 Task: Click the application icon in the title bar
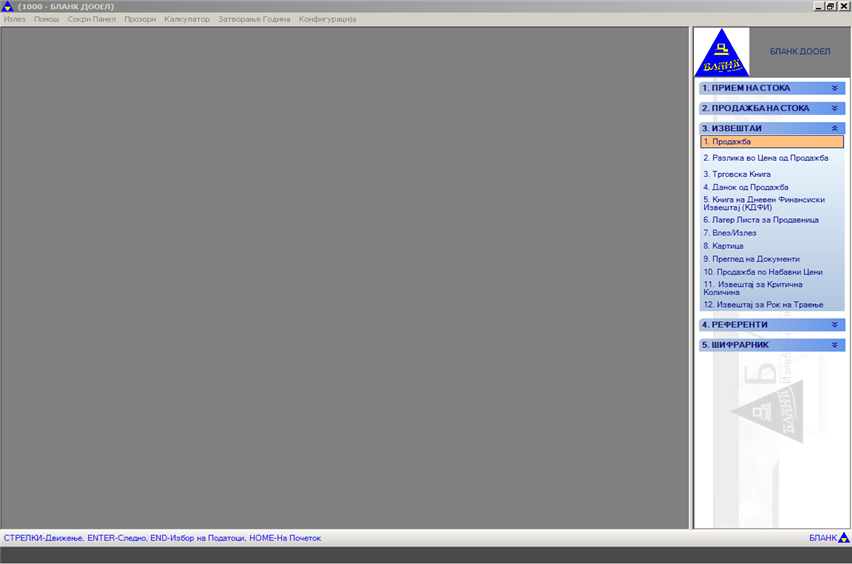(x=8, y=6)
